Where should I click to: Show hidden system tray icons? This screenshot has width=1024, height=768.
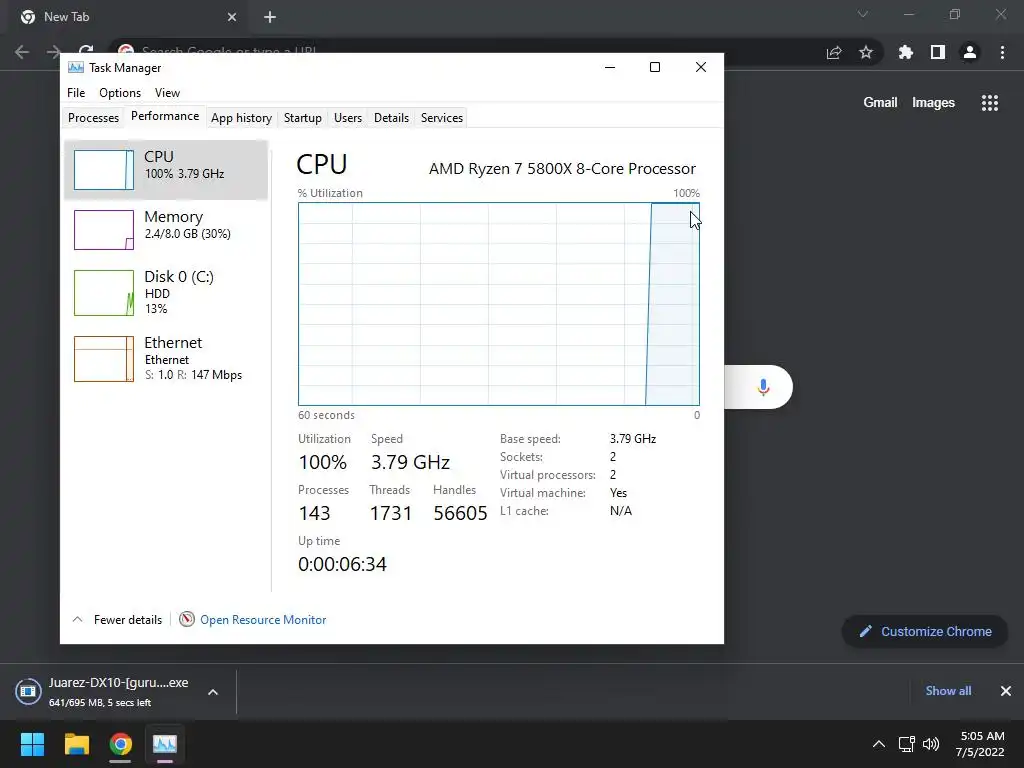click(879, 744)
